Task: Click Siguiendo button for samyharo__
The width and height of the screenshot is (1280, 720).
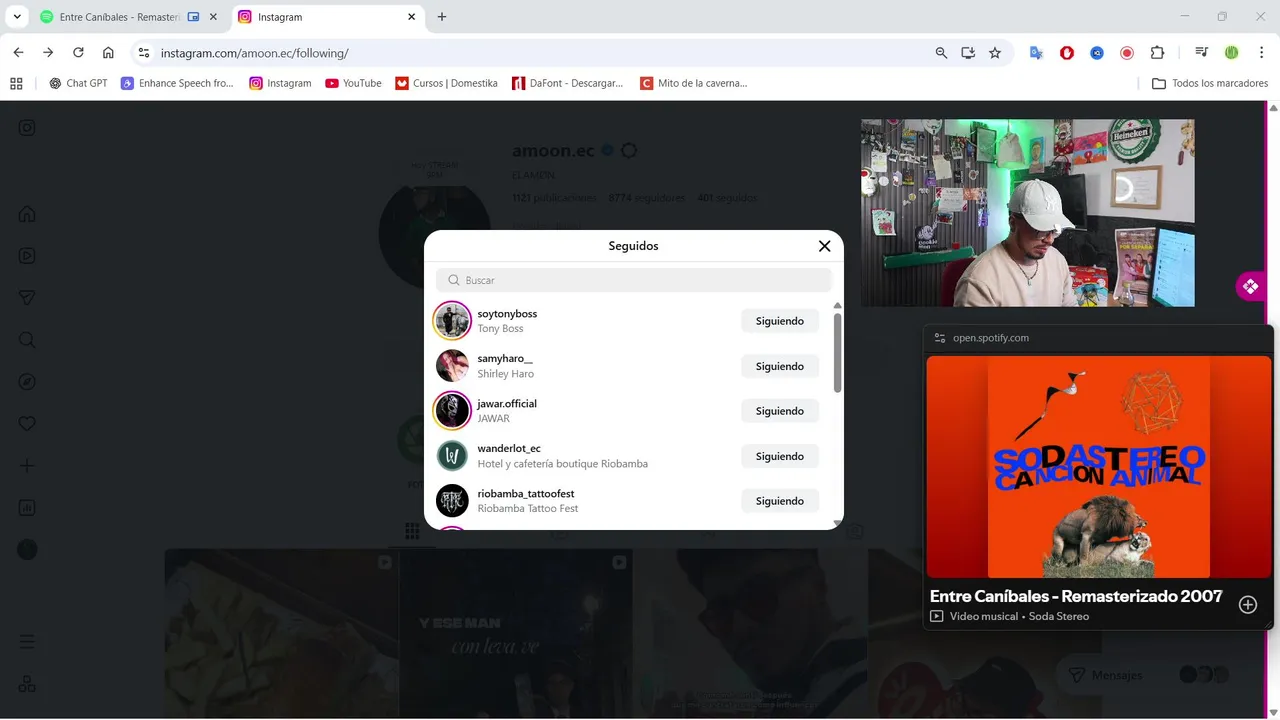Action: tap(780, 366)
